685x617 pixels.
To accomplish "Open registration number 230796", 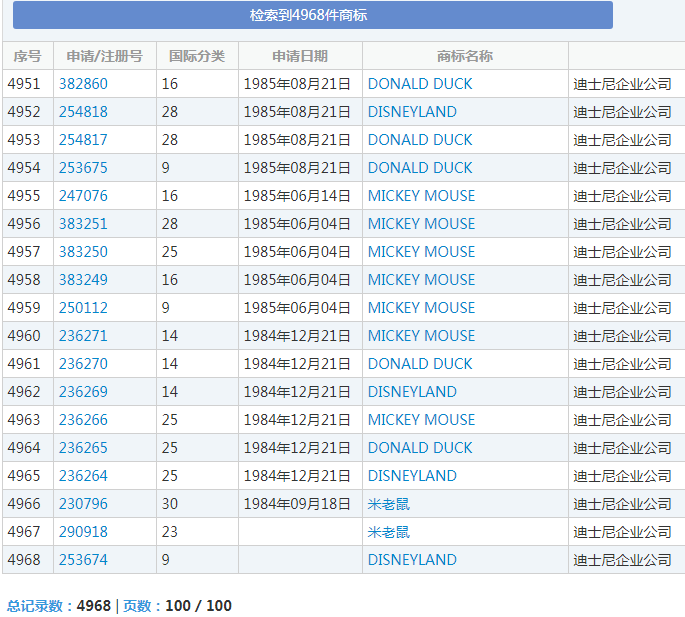I will click(83, 504).
